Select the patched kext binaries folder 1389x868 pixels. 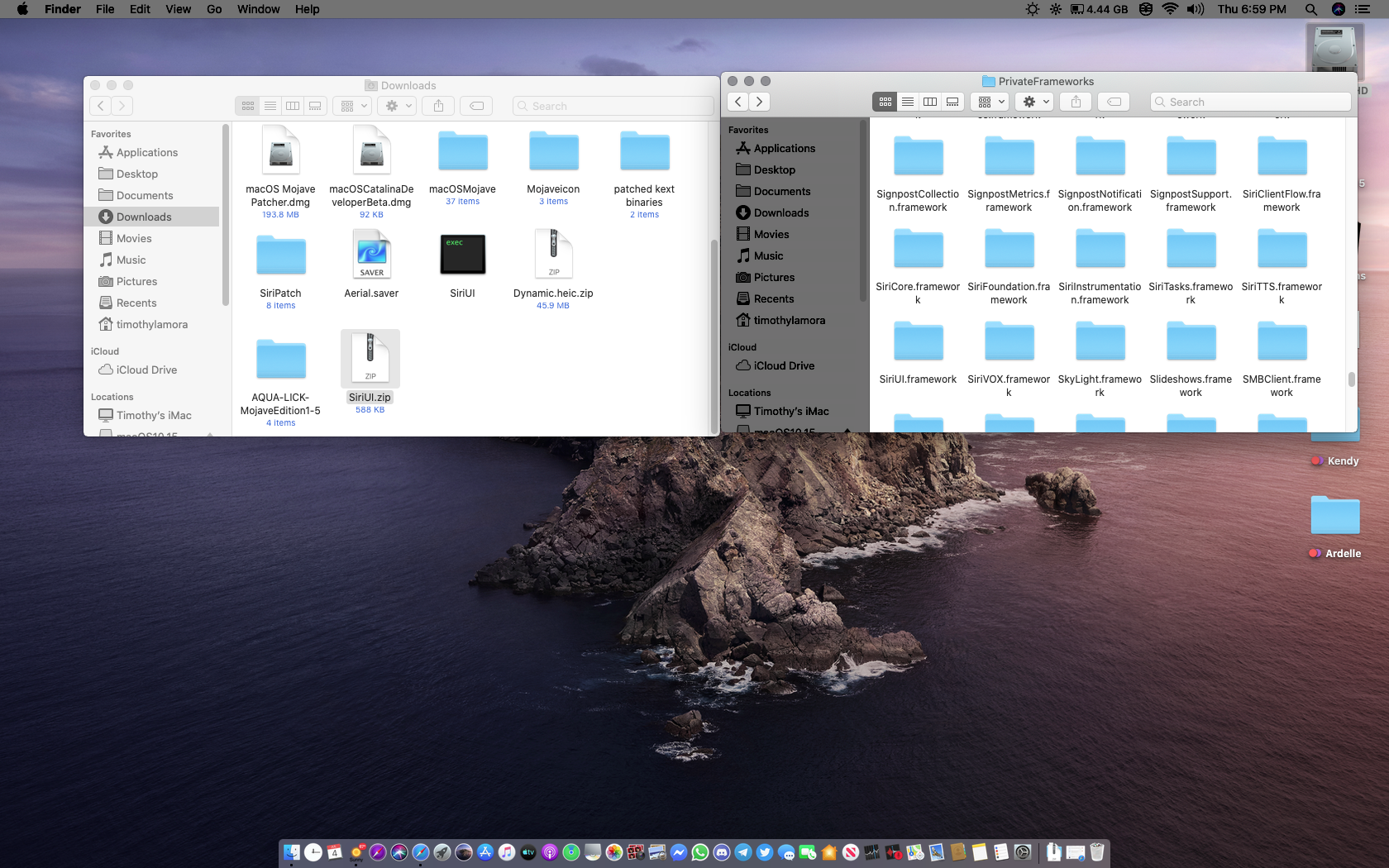tap(645, 151)
